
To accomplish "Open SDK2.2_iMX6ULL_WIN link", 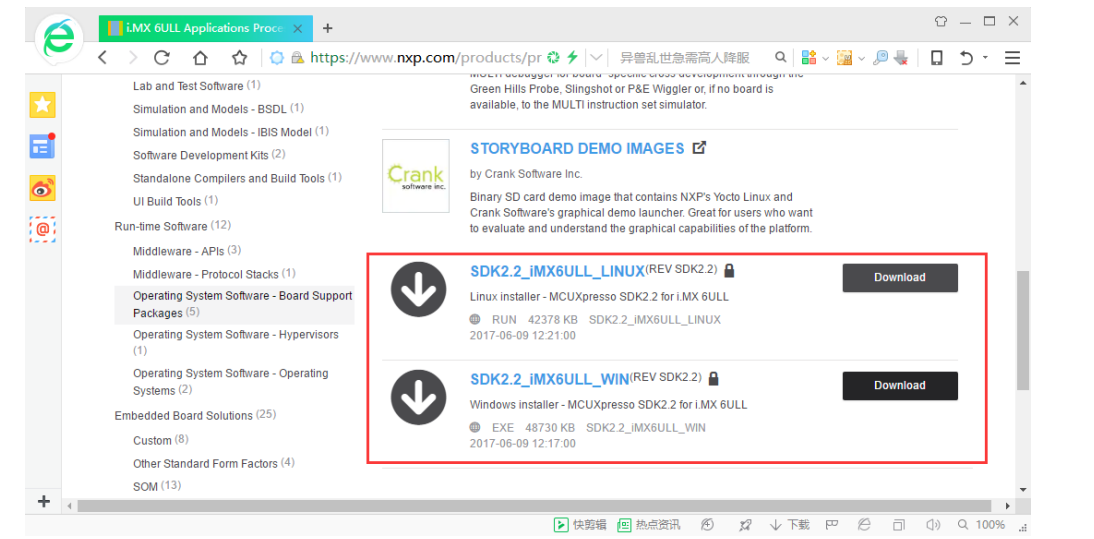I will [549, 380].
